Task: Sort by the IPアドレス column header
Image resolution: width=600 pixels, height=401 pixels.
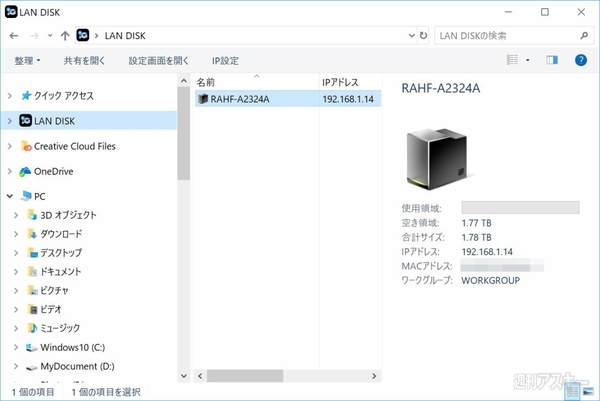Action: pos(351,82)
